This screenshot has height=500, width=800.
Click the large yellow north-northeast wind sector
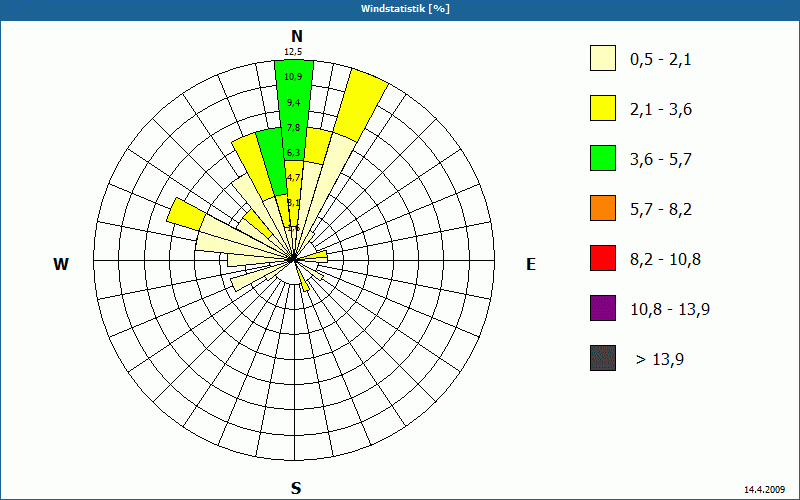[x=361, y=106]
